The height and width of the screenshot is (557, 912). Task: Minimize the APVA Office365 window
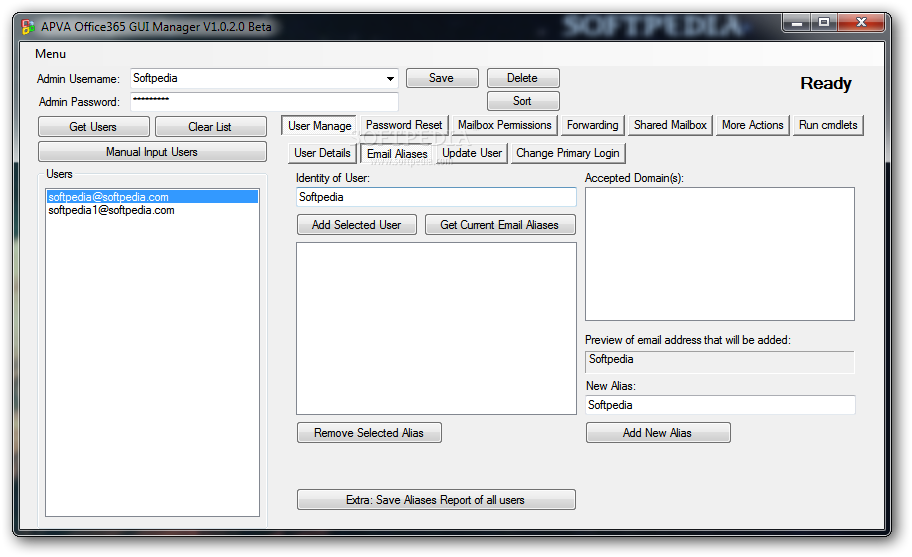(x=797, y=23)
